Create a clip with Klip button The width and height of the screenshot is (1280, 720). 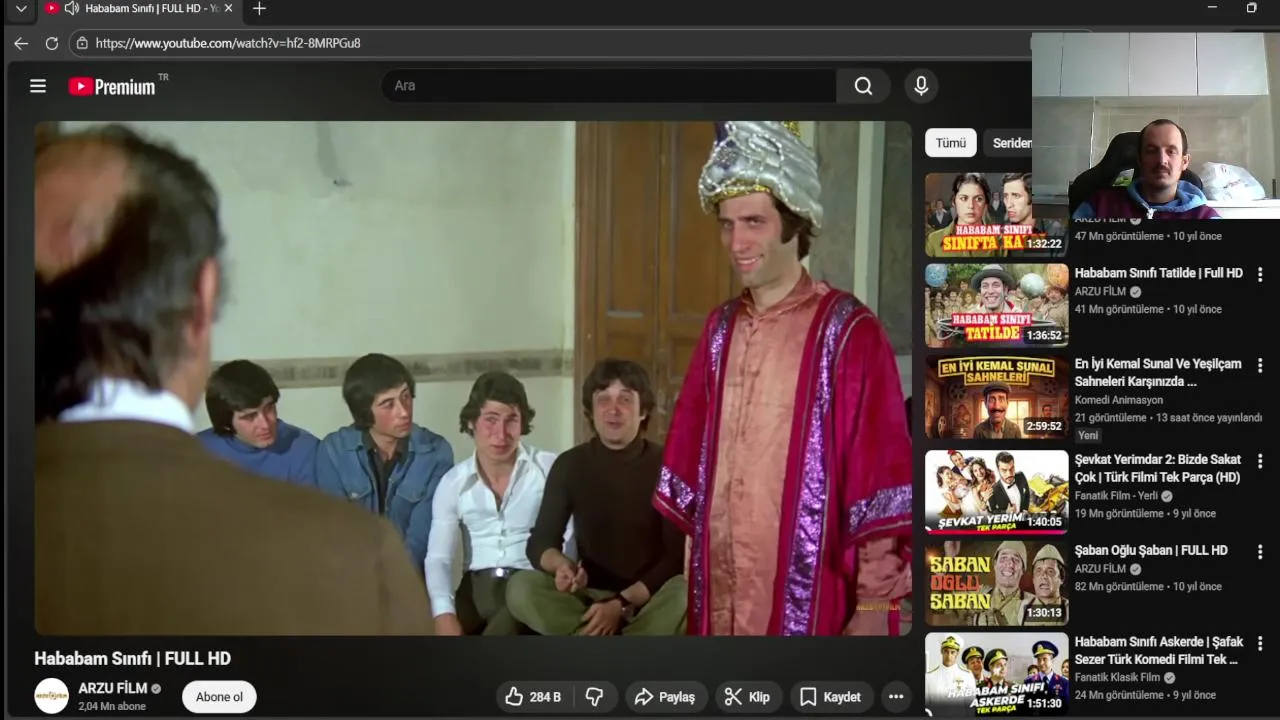(747, 697)
